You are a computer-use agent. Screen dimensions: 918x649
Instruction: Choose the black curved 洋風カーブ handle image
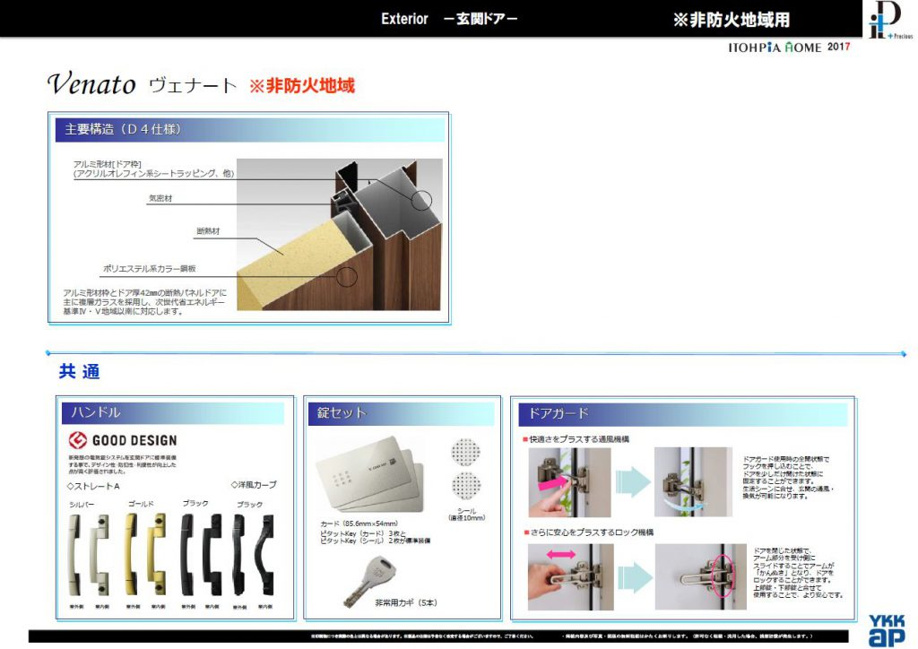pos(253,554)
